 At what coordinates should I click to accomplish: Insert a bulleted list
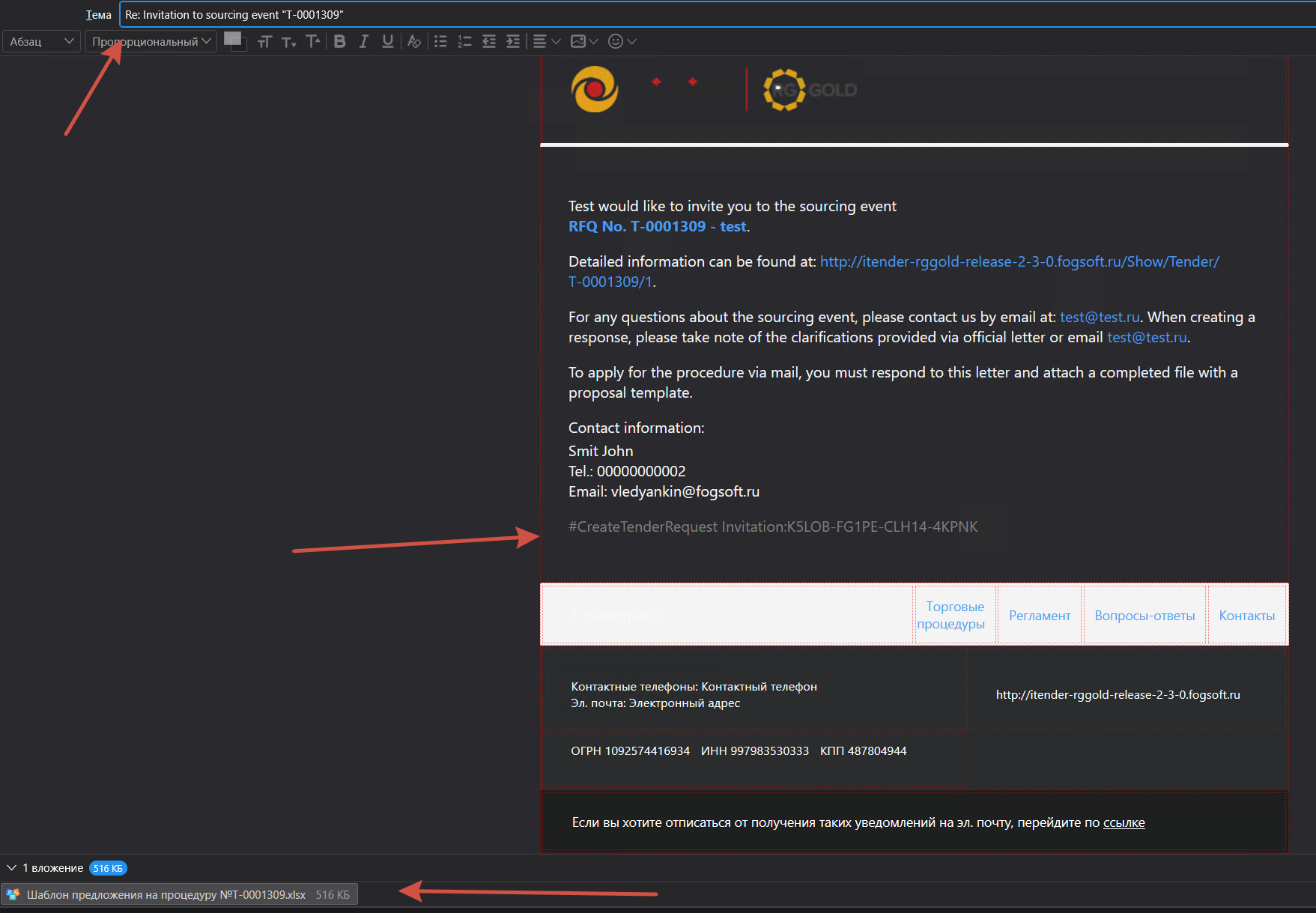(x=440, y=41)
